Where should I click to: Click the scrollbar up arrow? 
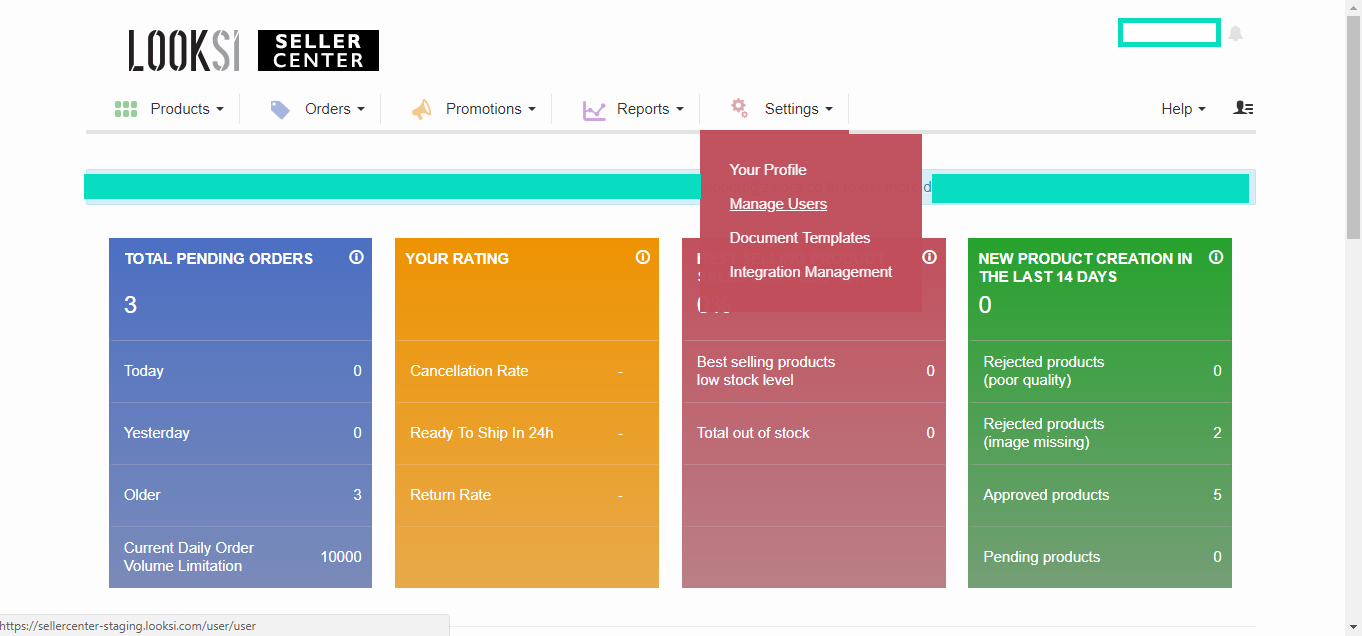tap(1353, 6)
